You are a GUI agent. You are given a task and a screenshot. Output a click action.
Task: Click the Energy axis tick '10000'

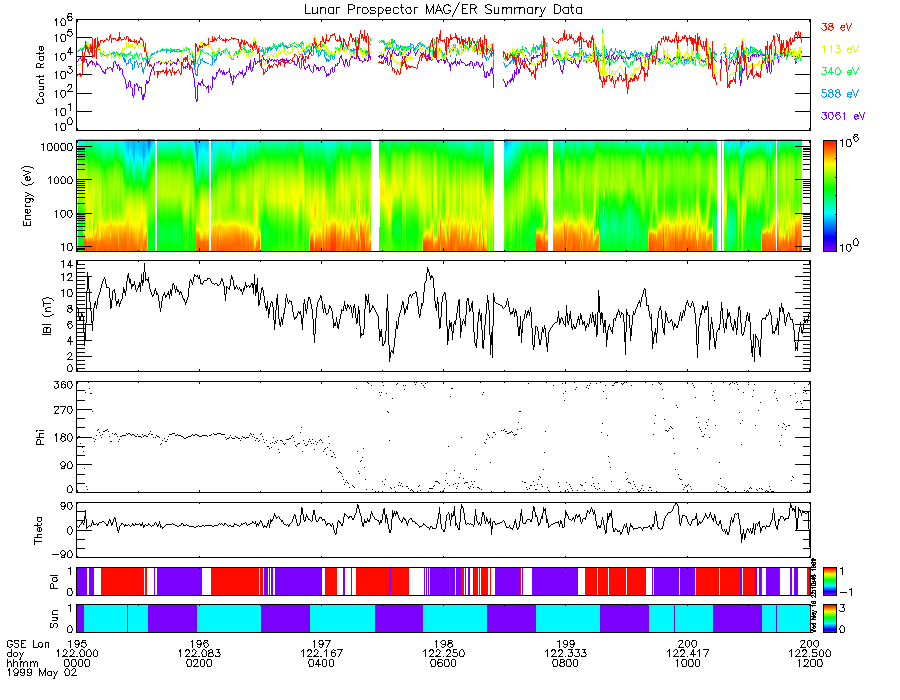coord(56,147)
